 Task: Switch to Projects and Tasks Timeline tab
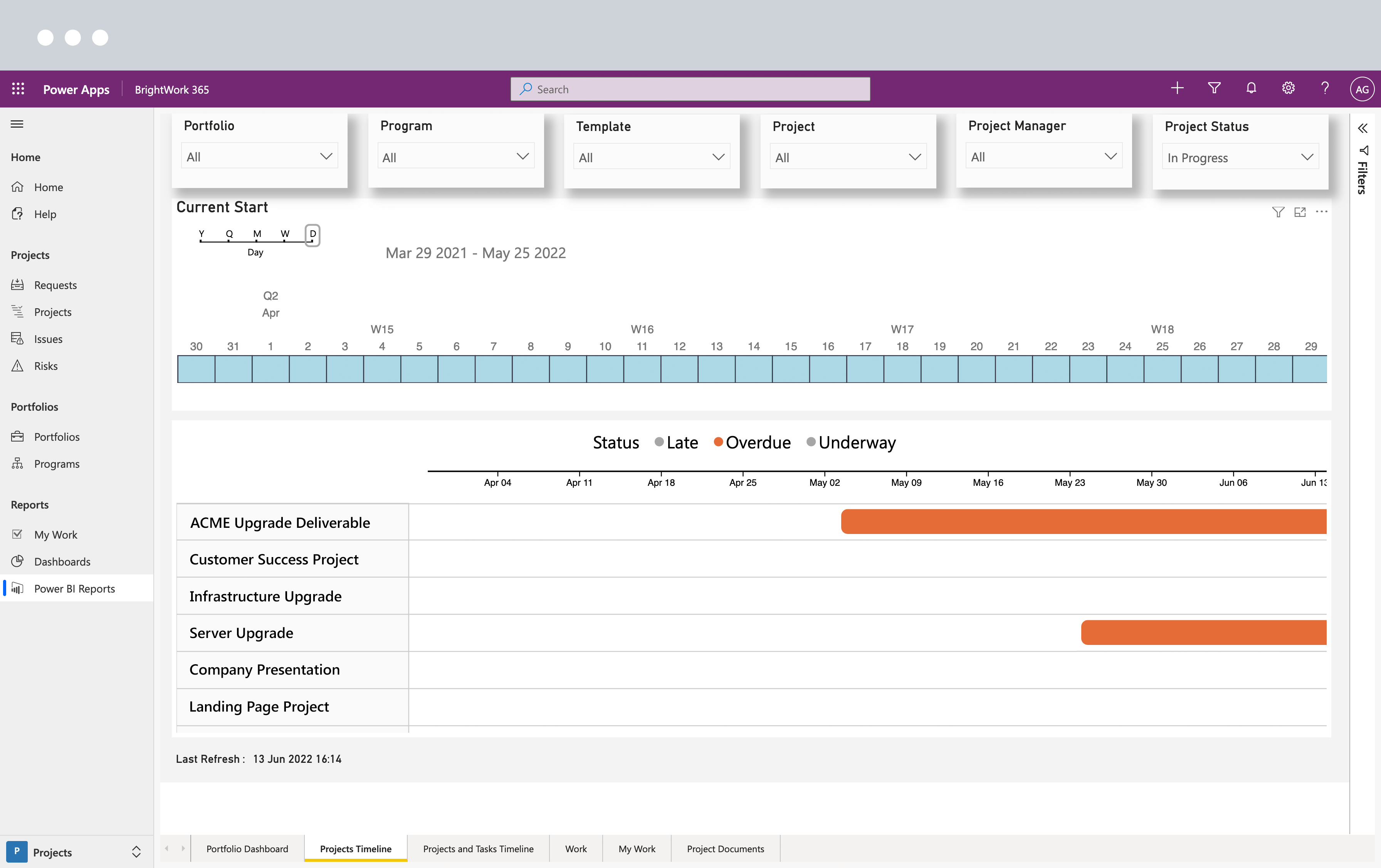click(478, 848)
